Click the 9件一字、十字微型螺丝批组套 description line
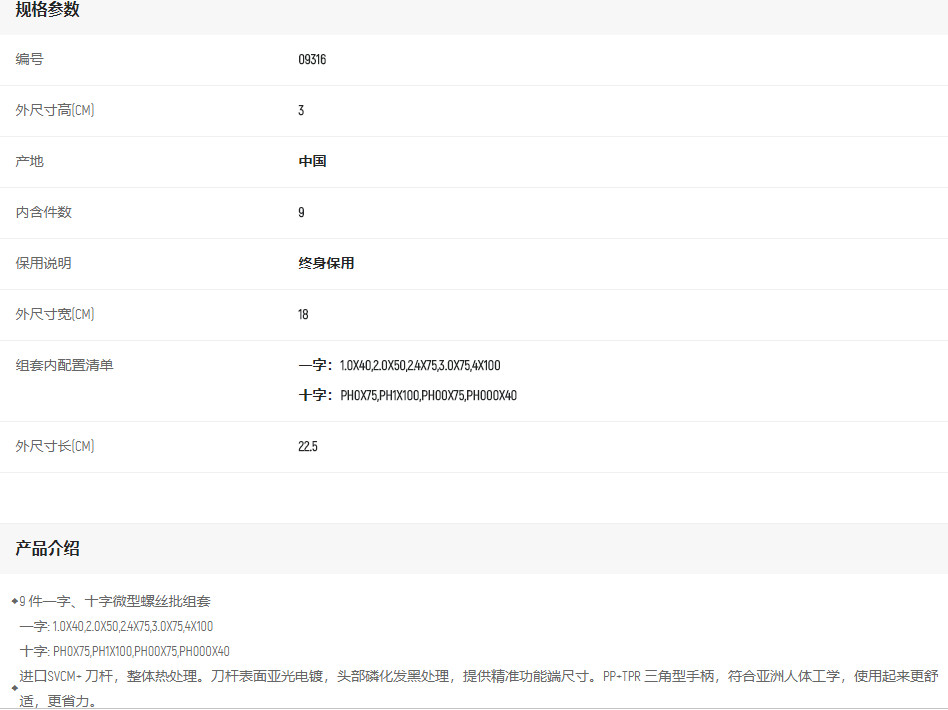The width and height of the screenshot is (948, 710). click(x=115, y=602)
